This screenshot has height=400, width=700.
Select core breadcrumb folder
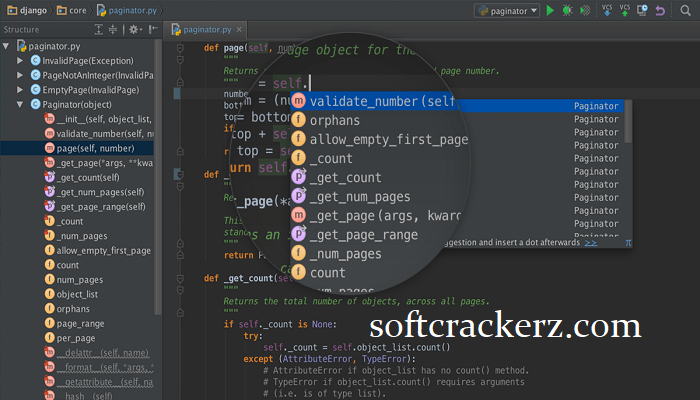(72, 10)
